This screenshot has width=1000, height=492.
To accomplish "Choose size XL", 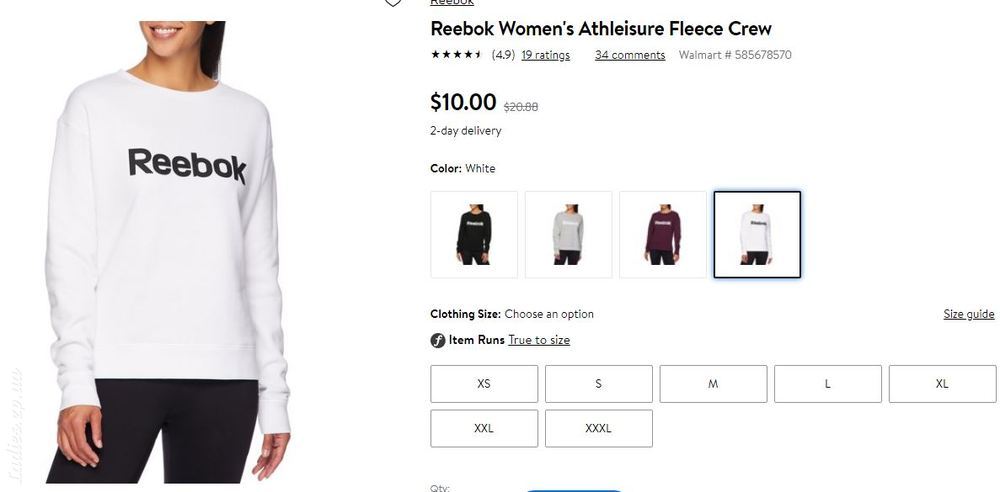I will coord(943,384).
